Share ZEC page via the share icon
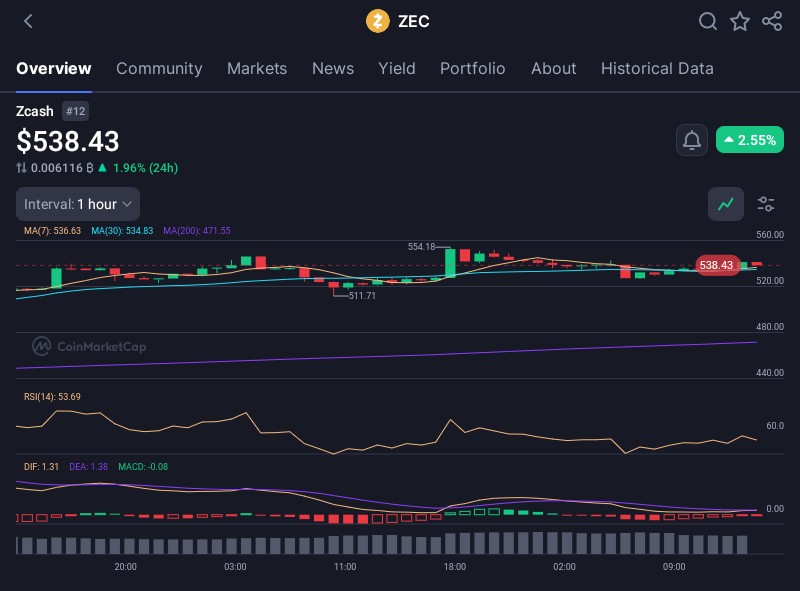The height and width of the screenshot is (591, 800). 772,21
